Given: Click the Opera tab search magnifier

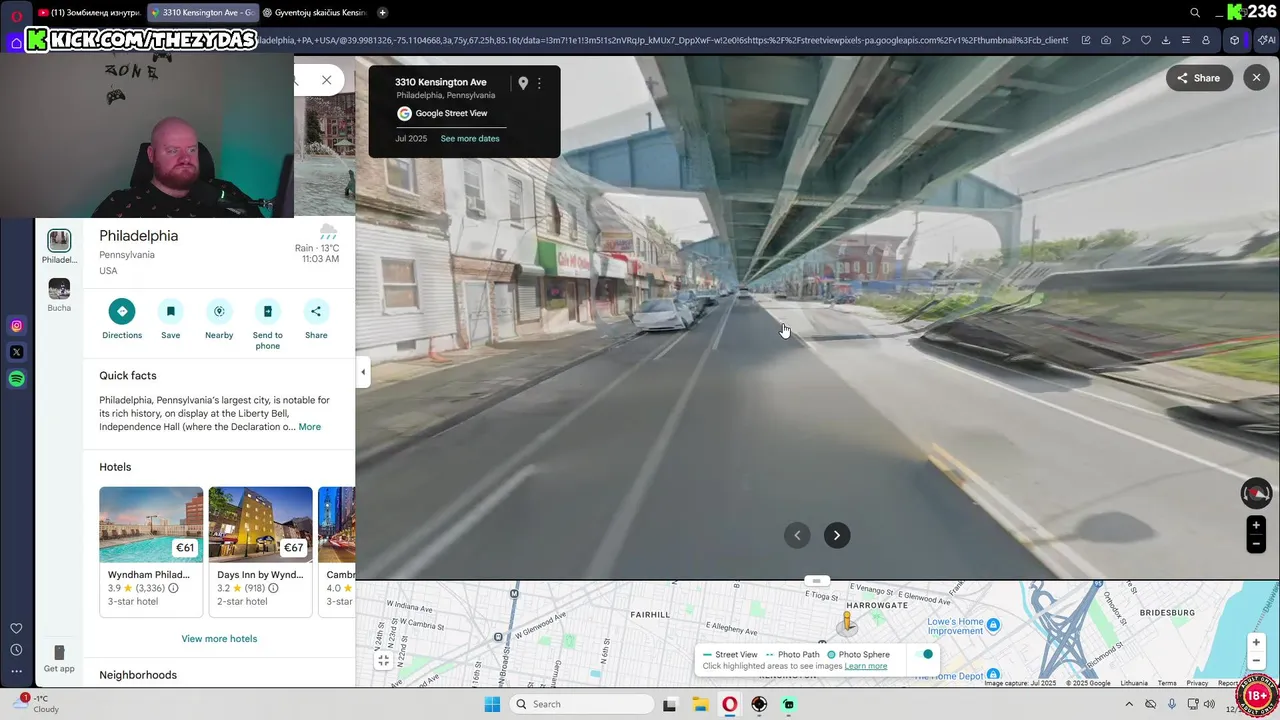Looking at the screenshot, I should 1195,13.
